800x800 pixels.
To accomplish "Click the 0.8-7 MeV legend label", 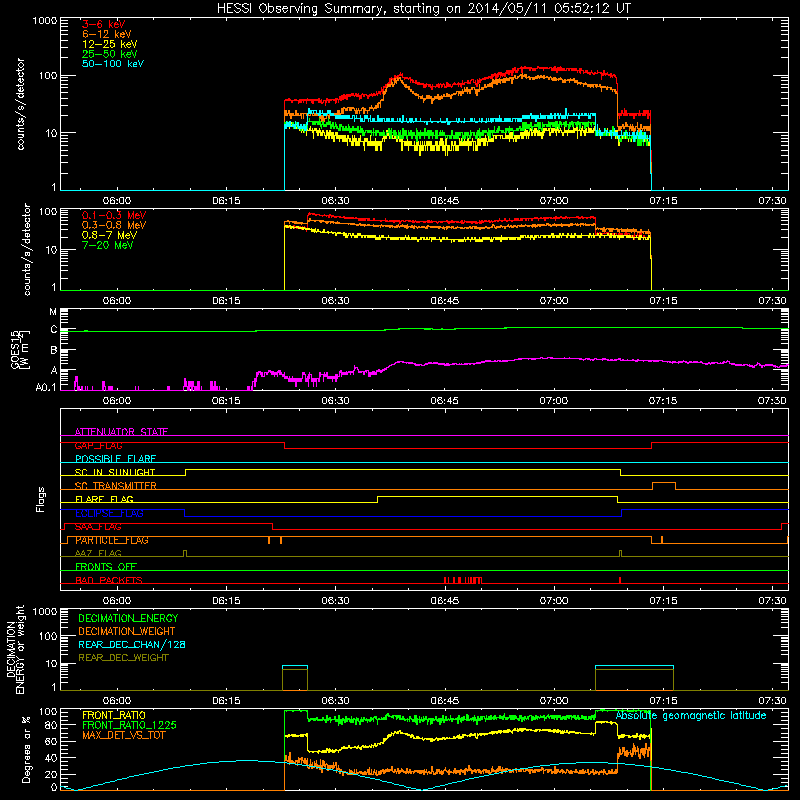I will click(109, 235).
